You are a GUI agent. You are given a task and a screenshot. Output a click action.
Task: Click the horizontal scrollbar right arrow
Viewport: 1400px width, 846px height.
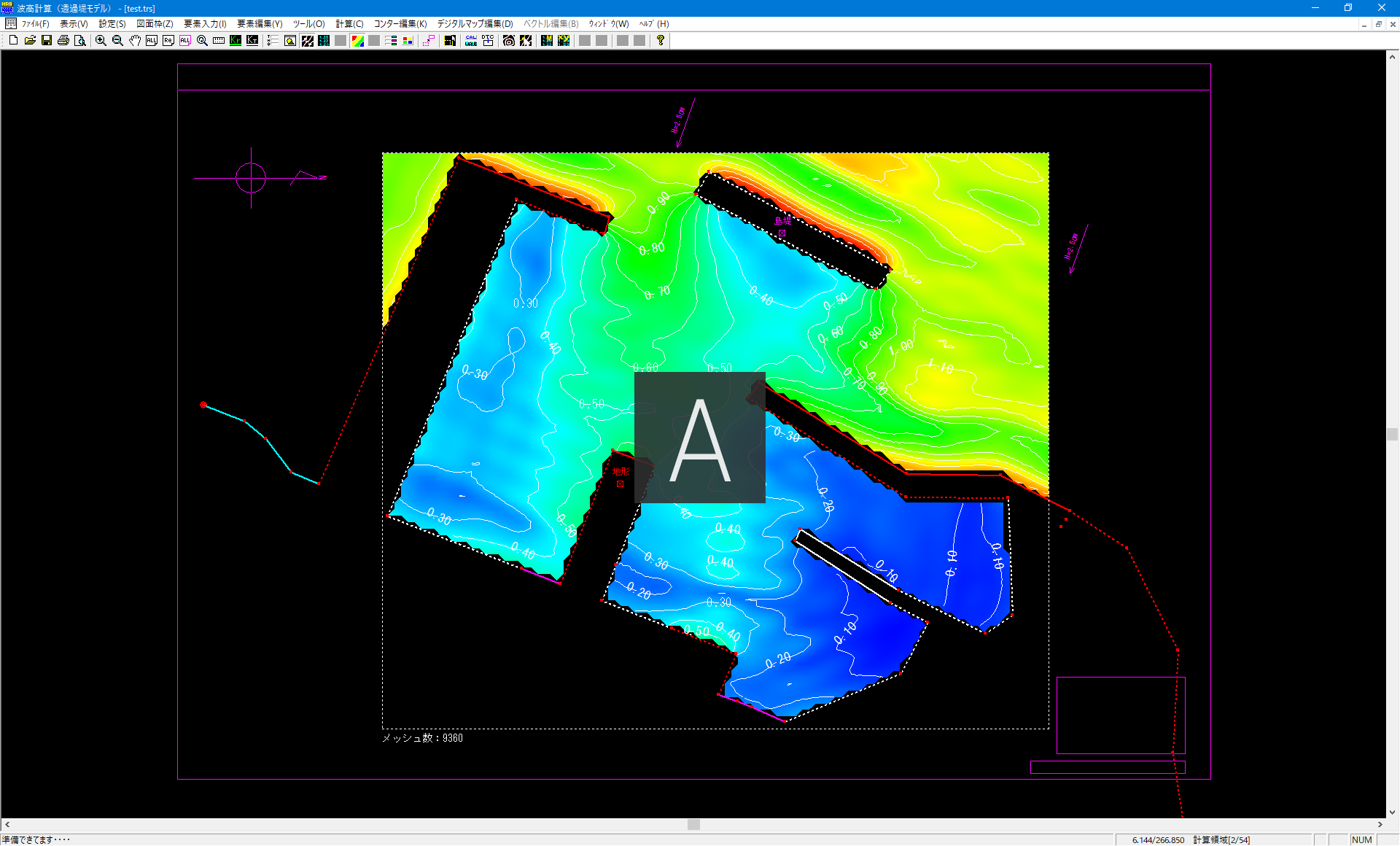(x=1380, y=824)
